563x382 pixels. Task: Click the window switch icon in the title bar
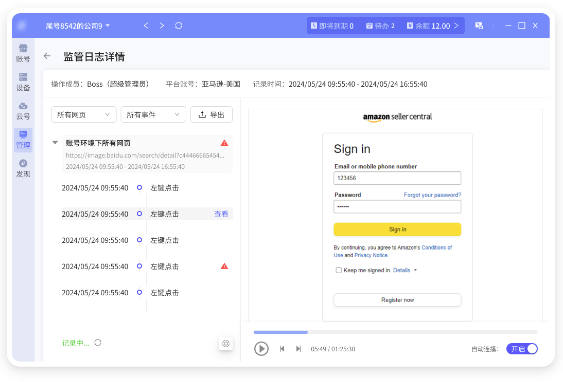tap(479, 25)
